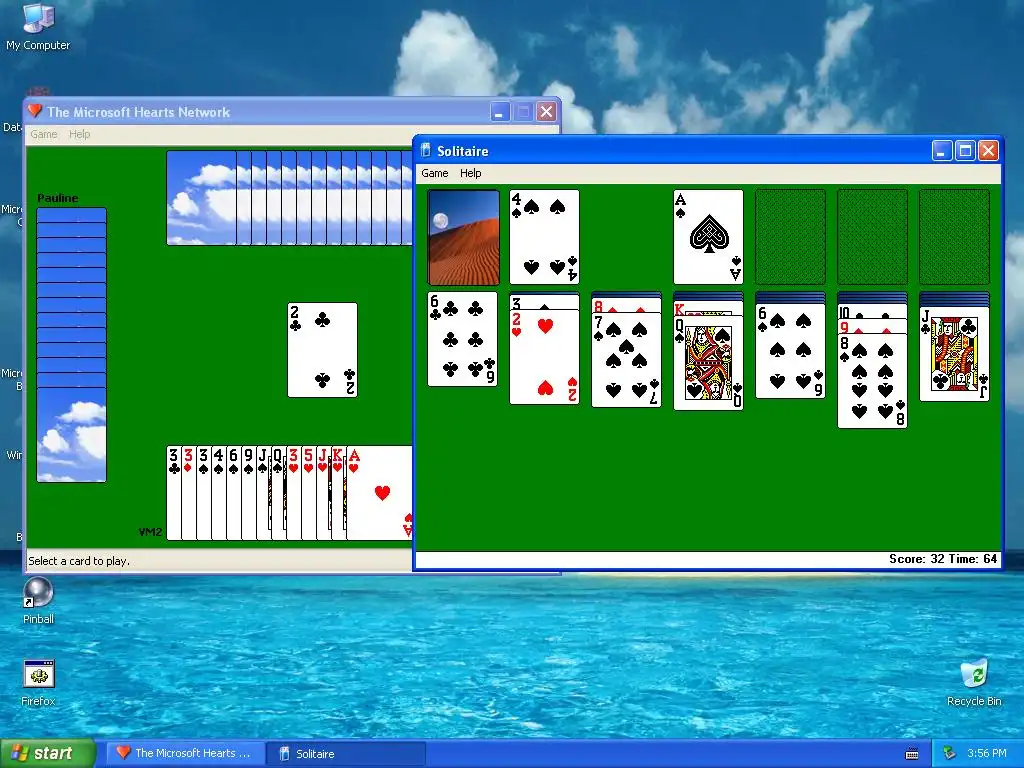Play the 4 of spades in Hearts hand
Viewport: 1024px width, 768px height.
tap(219, 493)
